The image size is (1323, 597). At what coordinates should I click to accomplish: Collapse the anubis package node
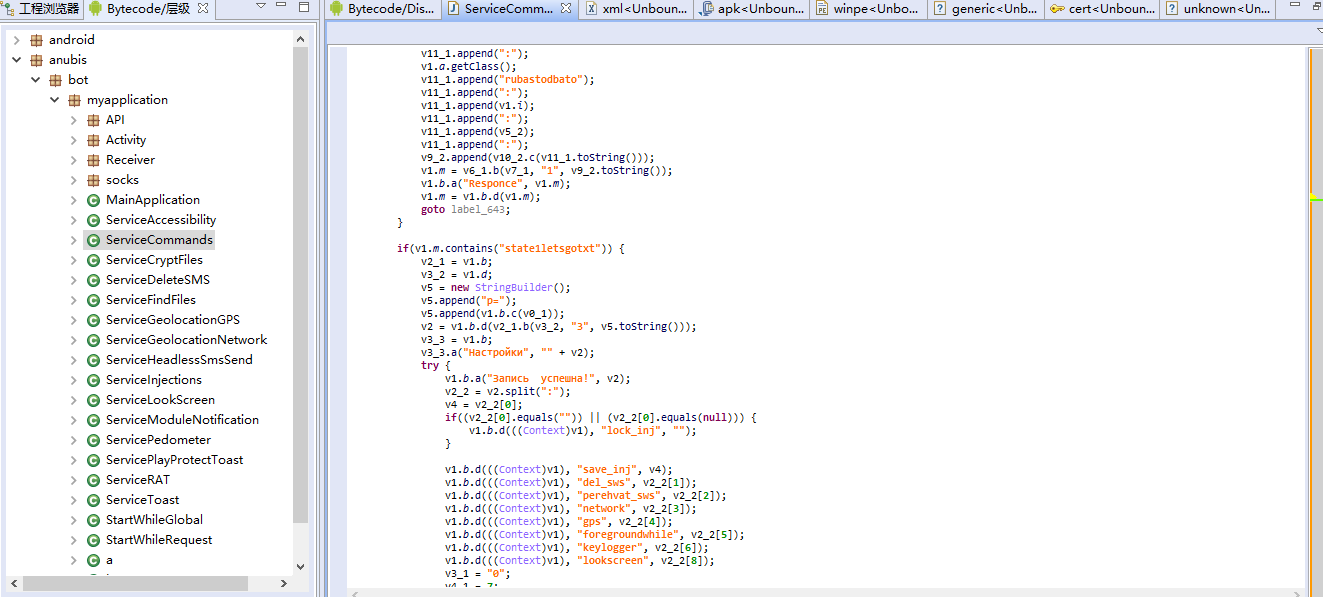point(16,60)
